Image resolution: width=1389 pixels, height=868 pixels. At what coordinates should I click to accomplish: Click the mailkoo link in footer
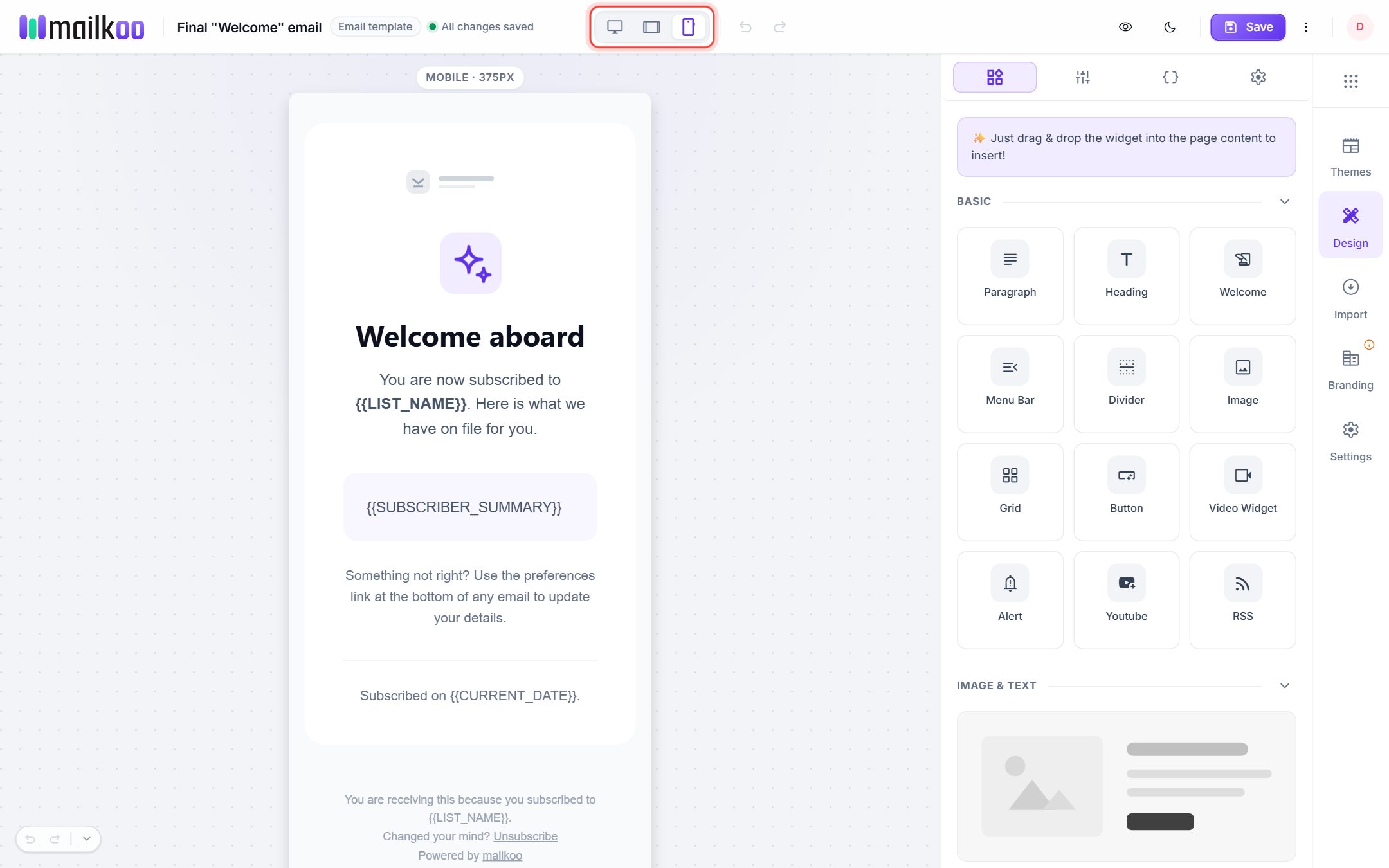(502, 855)
